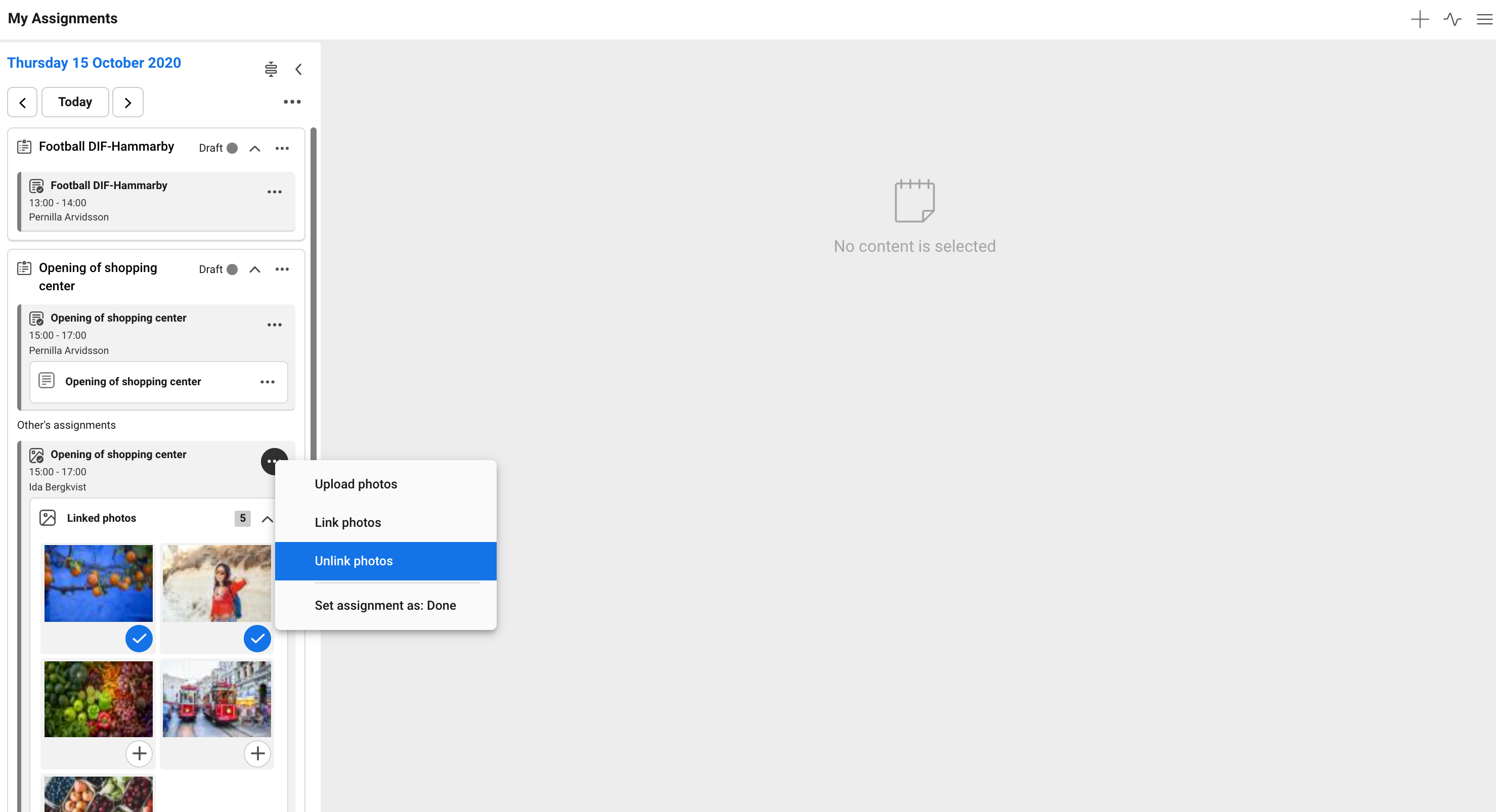Image resolution: width=1496 pixels, height=812 pixels.
Task: Deselect the woman in red photo checkmark
Action: 257,639
